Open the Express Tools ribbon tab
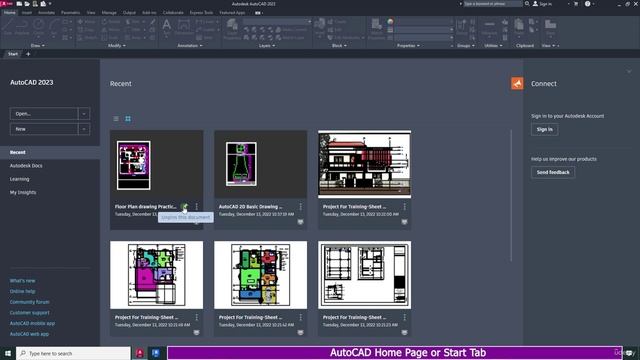Screen dimensions: 640x360 [201, 13]
